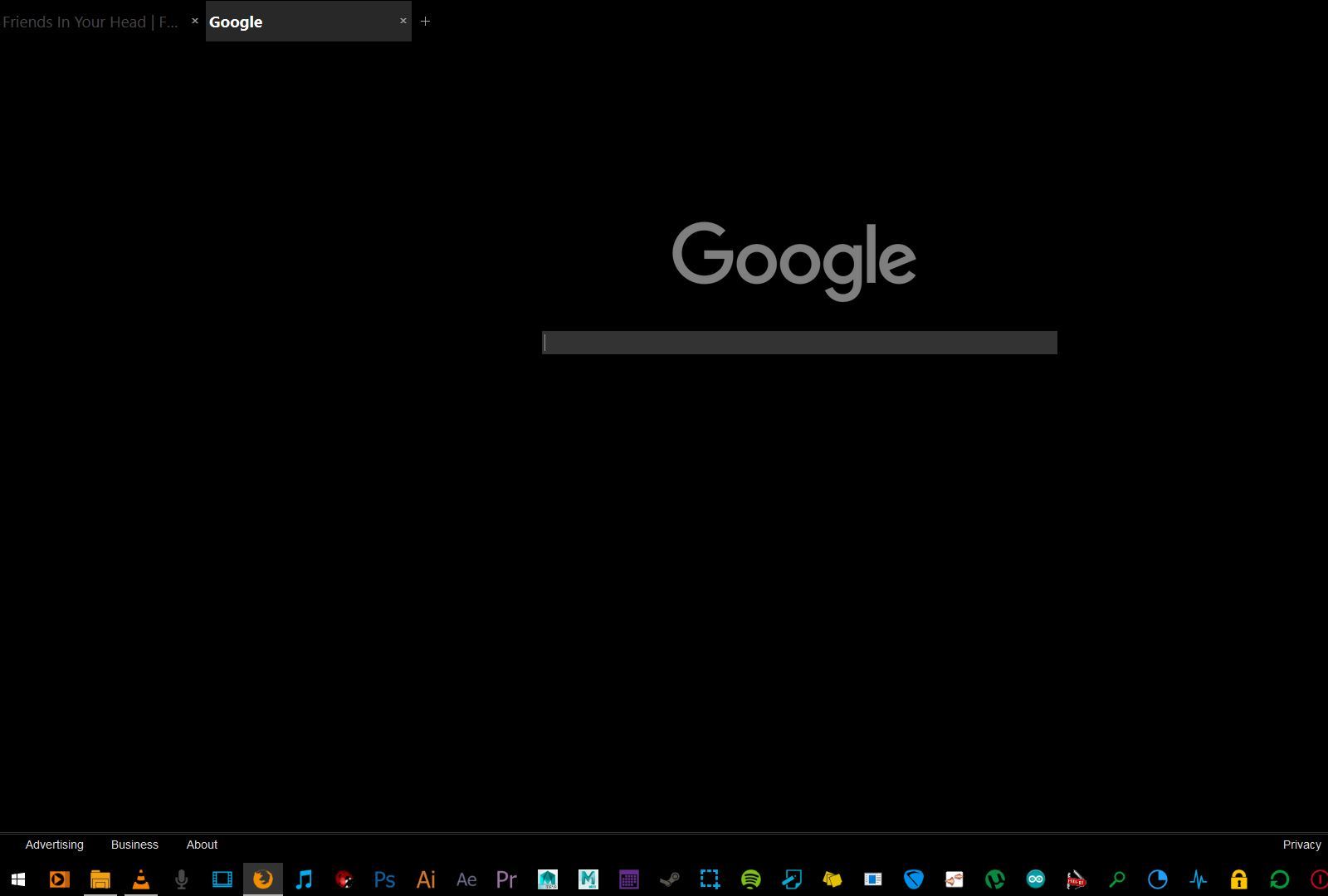Open the Windows Start menu

[17, 879]
